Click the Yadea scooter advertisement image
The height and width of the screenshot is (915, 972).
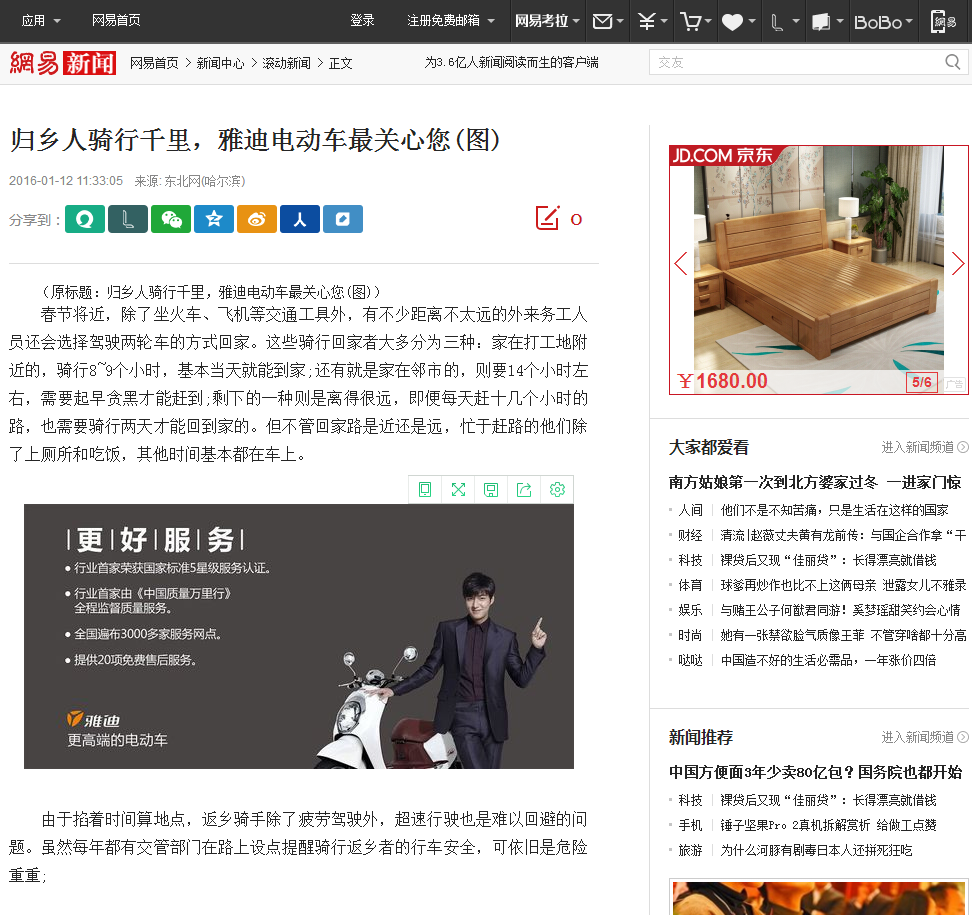[x=299, y=636]
